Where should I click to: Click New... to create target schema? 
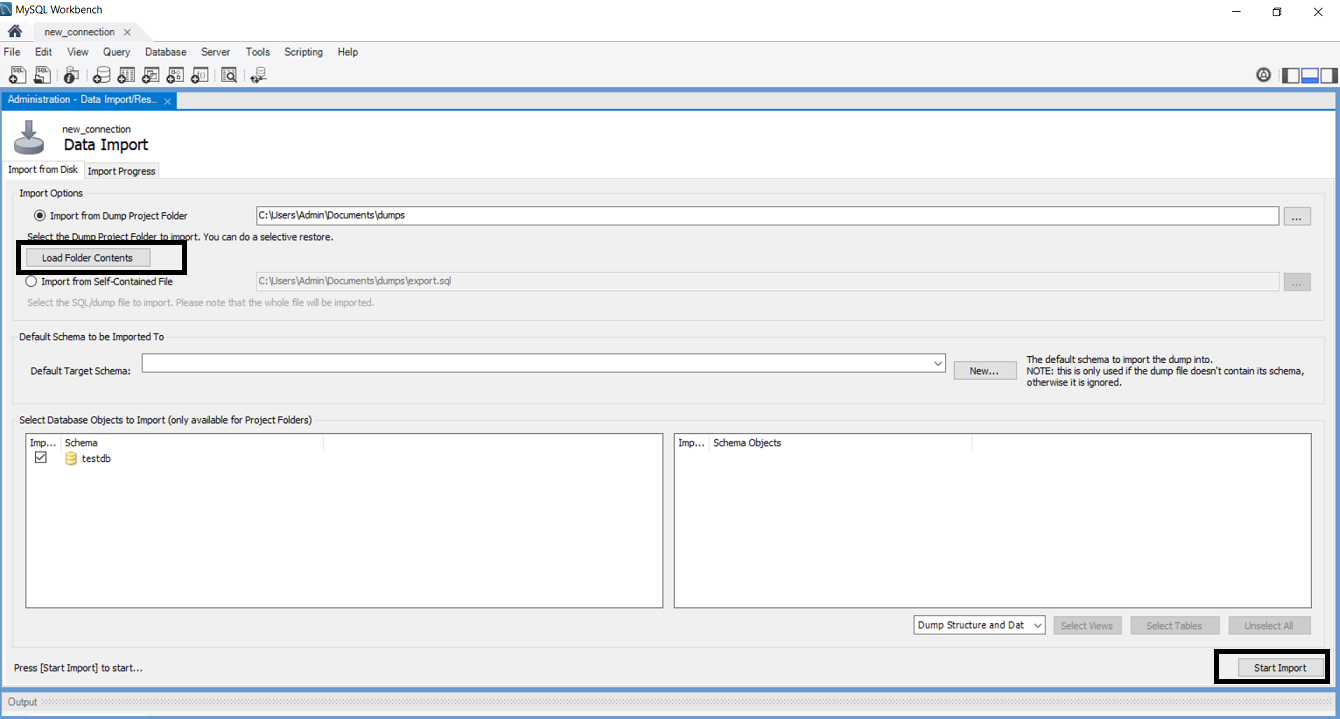click(x=984, y=371)
